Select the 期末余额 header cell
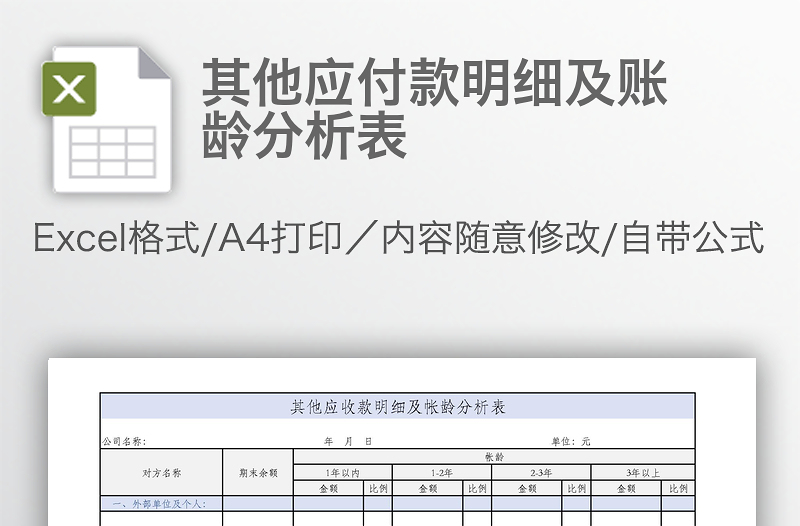 pyautogui.click(x=258, y=473)
